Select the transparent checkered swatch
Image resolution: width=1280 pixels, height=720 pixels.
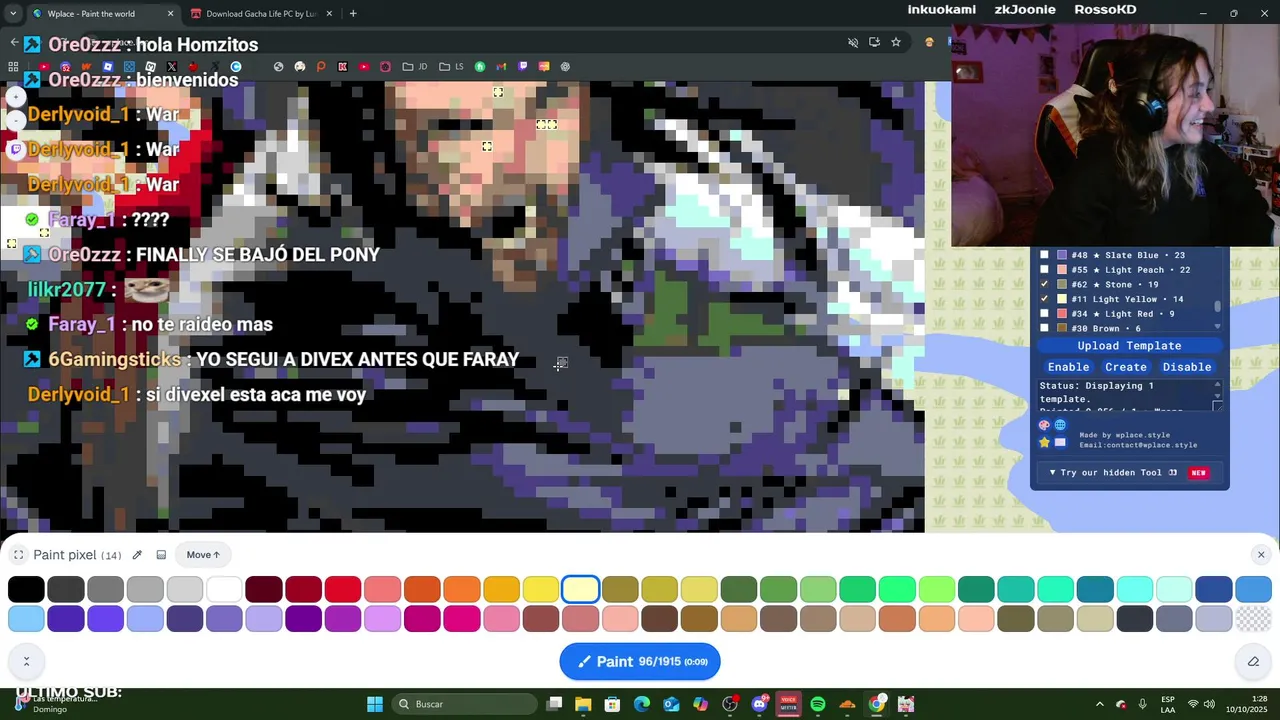tap(1253, 619)
